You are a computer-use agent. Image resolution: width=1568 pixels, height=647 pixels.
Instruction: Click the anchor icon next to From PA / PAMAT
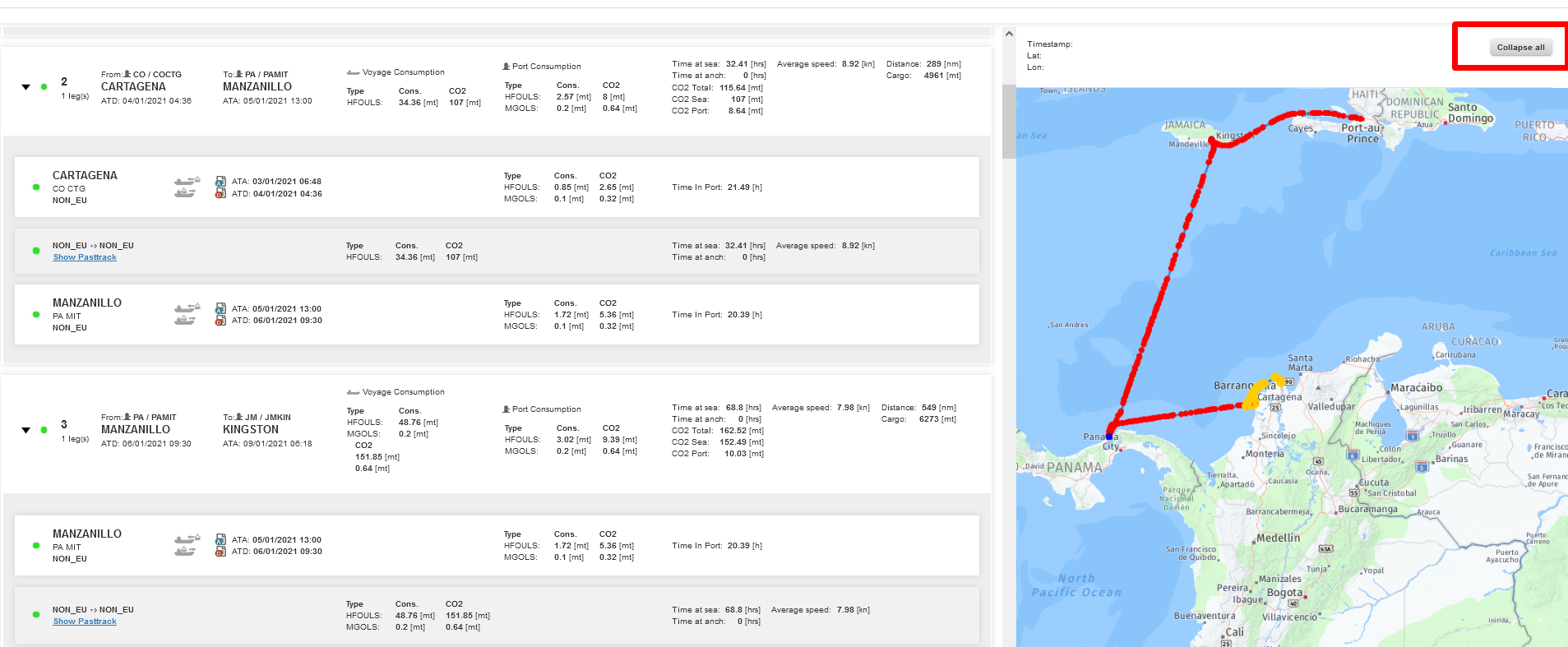127,417
